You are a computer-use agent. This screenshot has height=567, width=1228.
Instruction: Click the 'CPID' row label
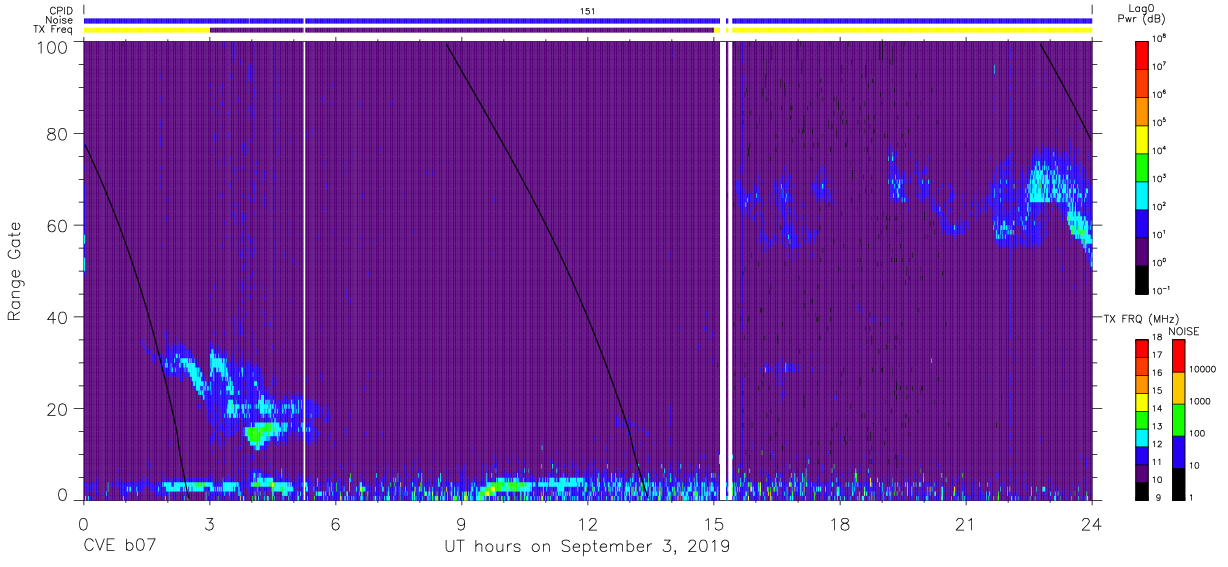click(63, 10)
